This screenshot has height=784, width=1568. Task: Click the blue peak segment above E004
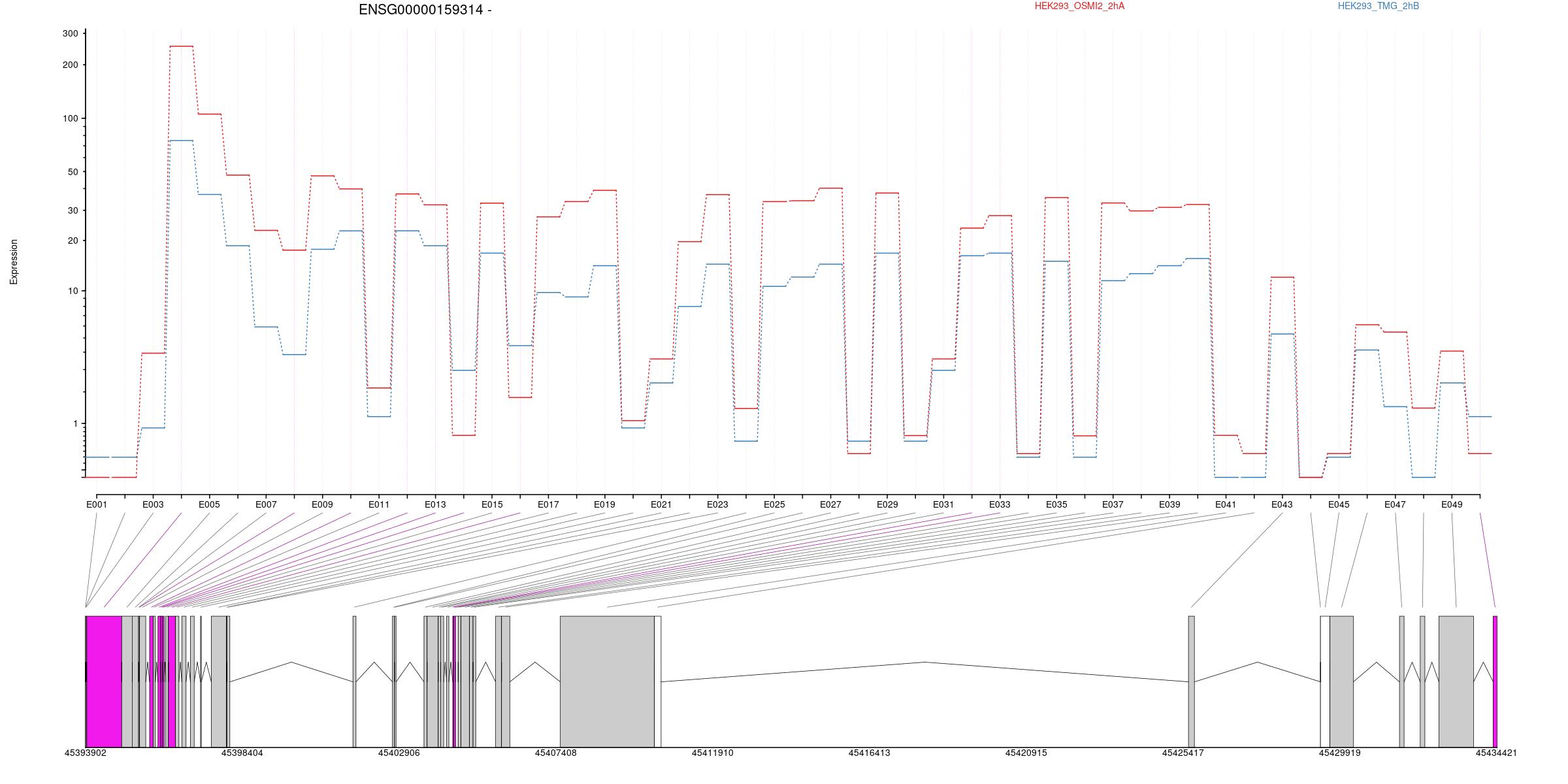point(181,140)
